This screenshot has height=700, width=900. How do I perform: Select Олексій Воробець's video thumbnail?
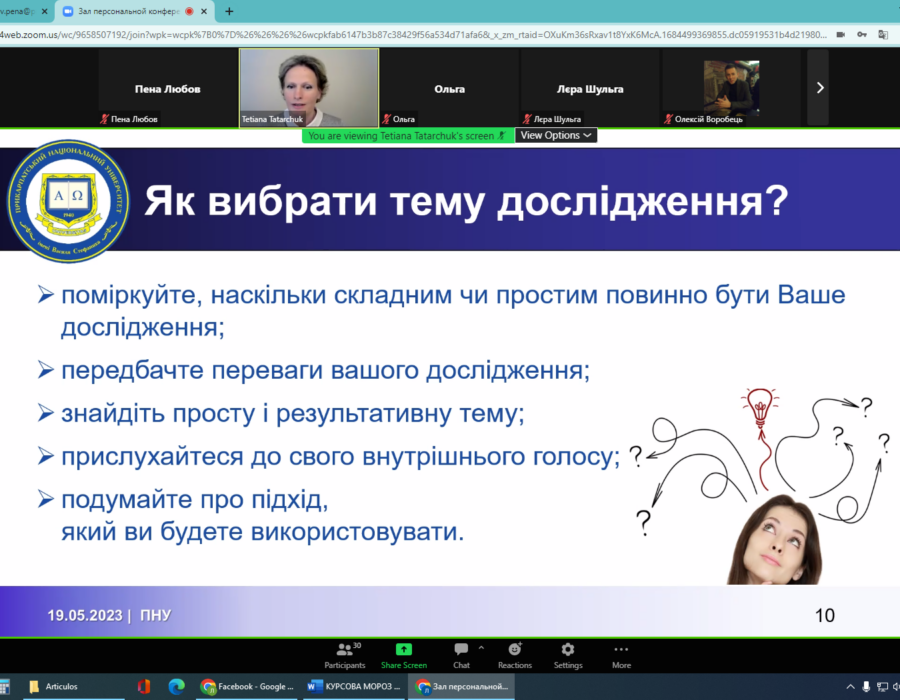(x=731, y=88)
